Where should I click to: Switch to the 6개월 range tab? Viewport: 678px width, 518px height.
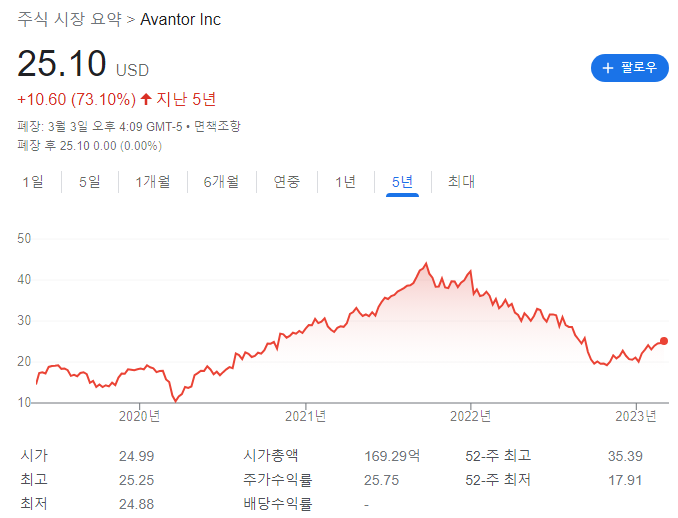coord(221,182)
